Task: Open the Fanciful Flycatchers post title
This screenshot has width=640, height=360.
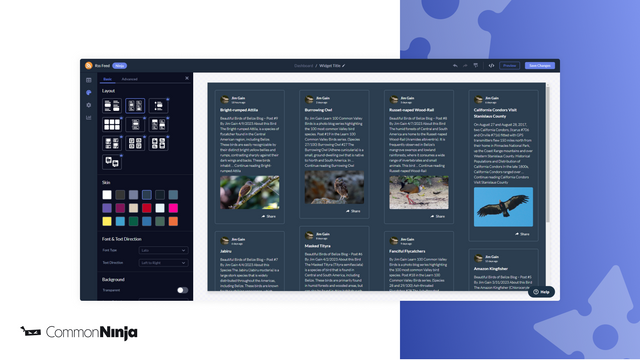Action: (x=407, y=251)
